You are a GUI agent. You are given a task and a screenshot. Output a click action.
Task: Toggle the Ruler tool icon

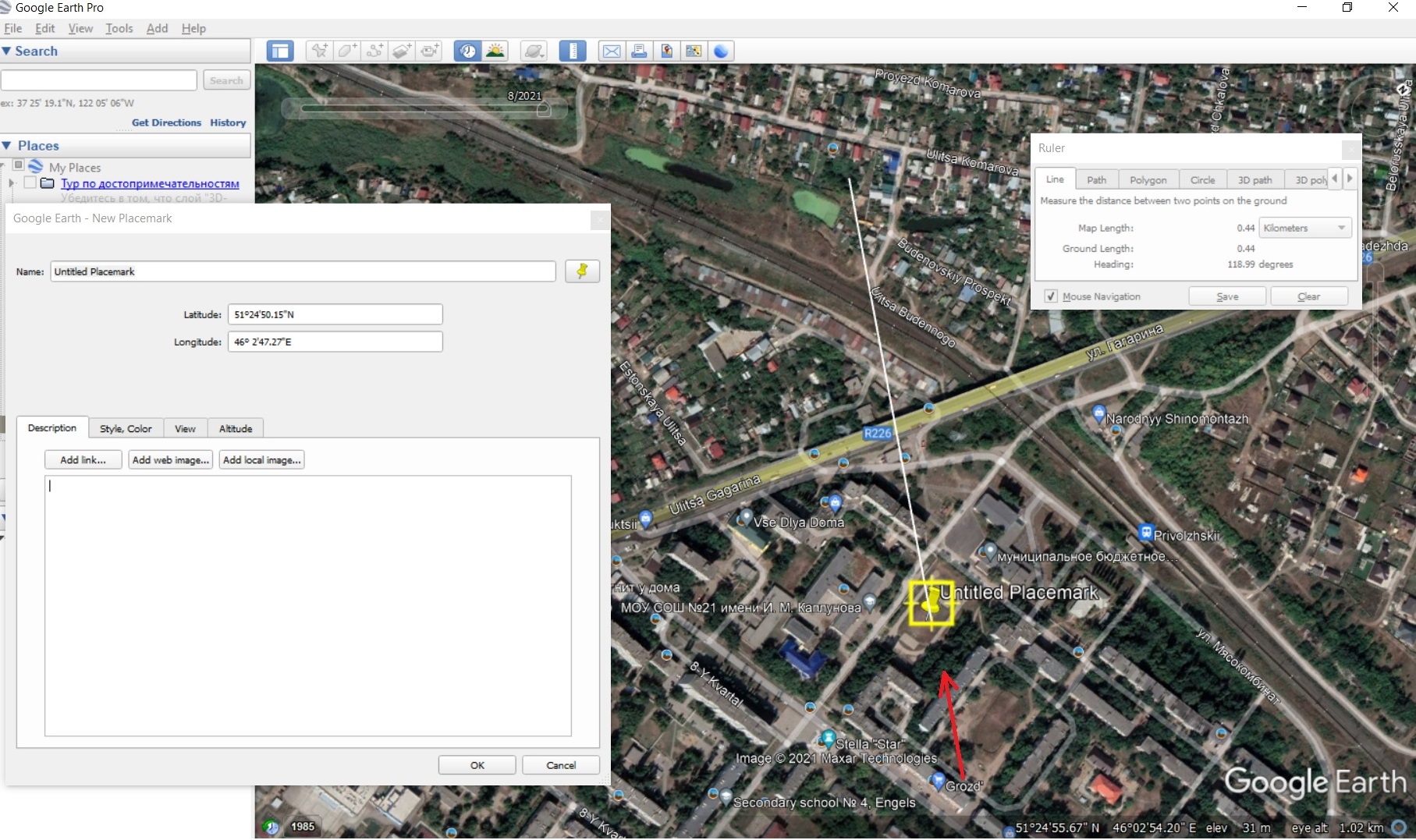tap(573, 51)
